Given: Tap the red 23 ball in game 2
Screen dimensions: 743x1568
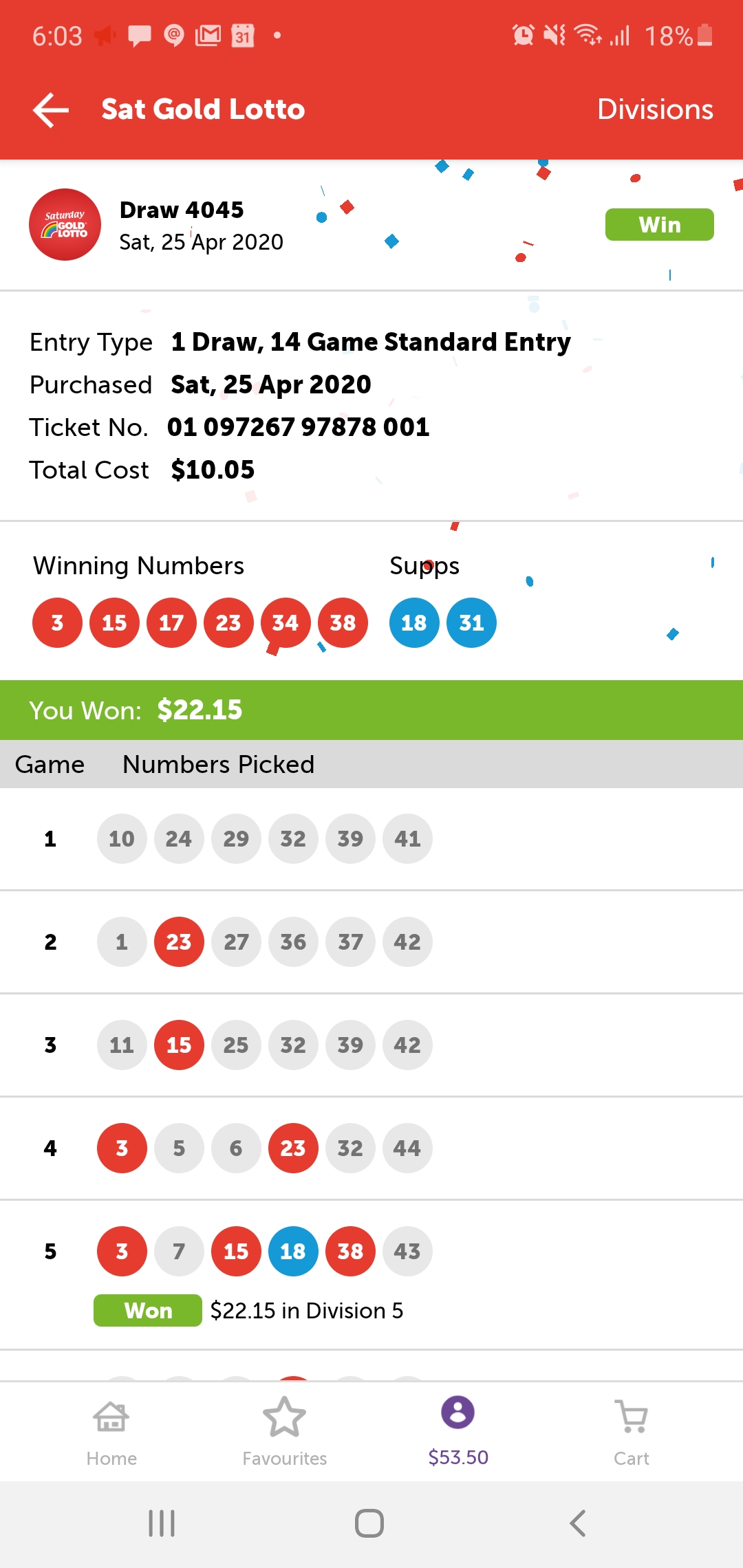Looking at the screenshot, I should 179,941.
